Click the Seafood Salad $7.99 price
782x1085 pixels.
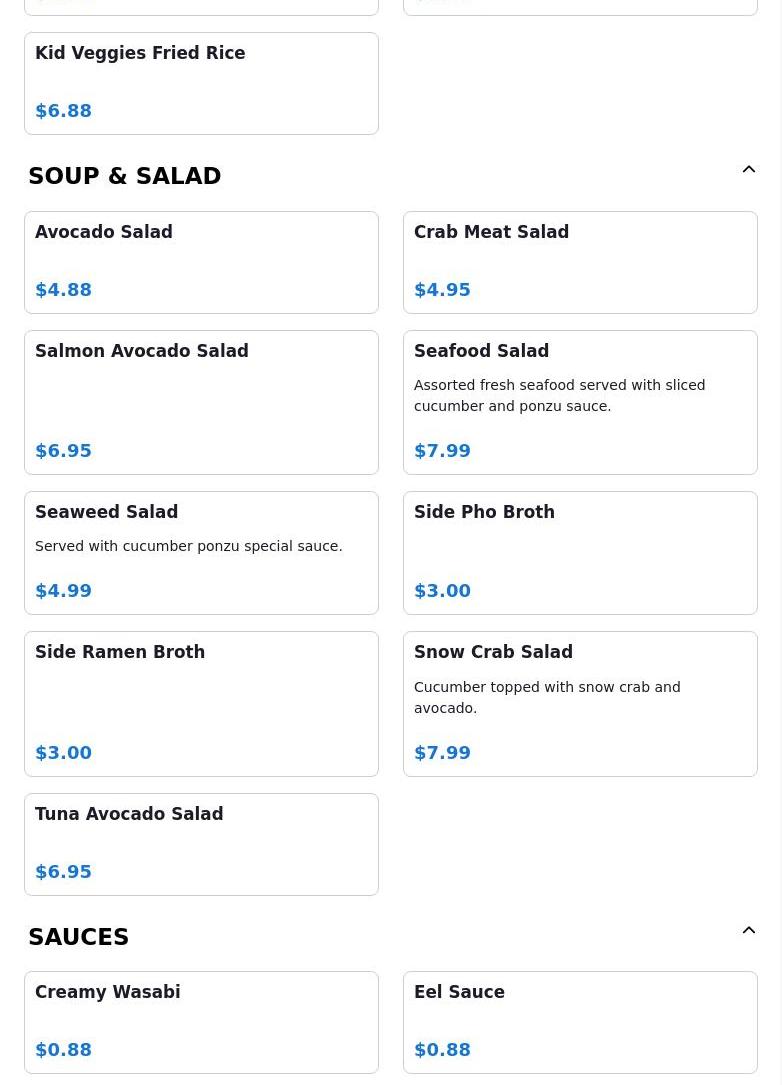point(442,451)
